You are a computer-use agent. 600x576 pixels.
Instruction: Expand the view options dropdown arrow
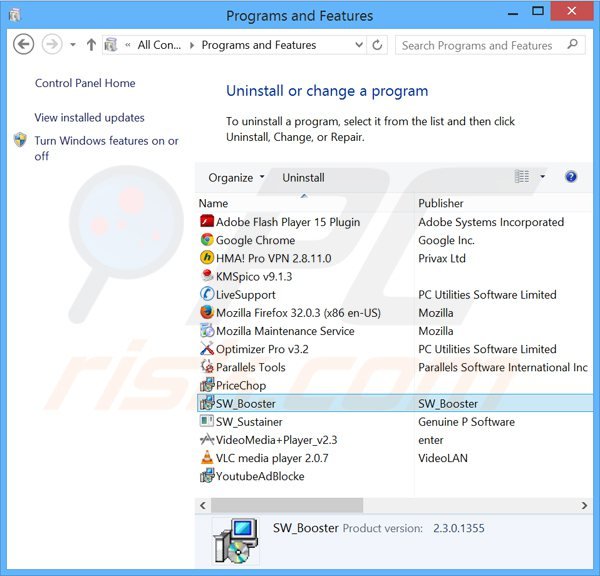[542, 177]
